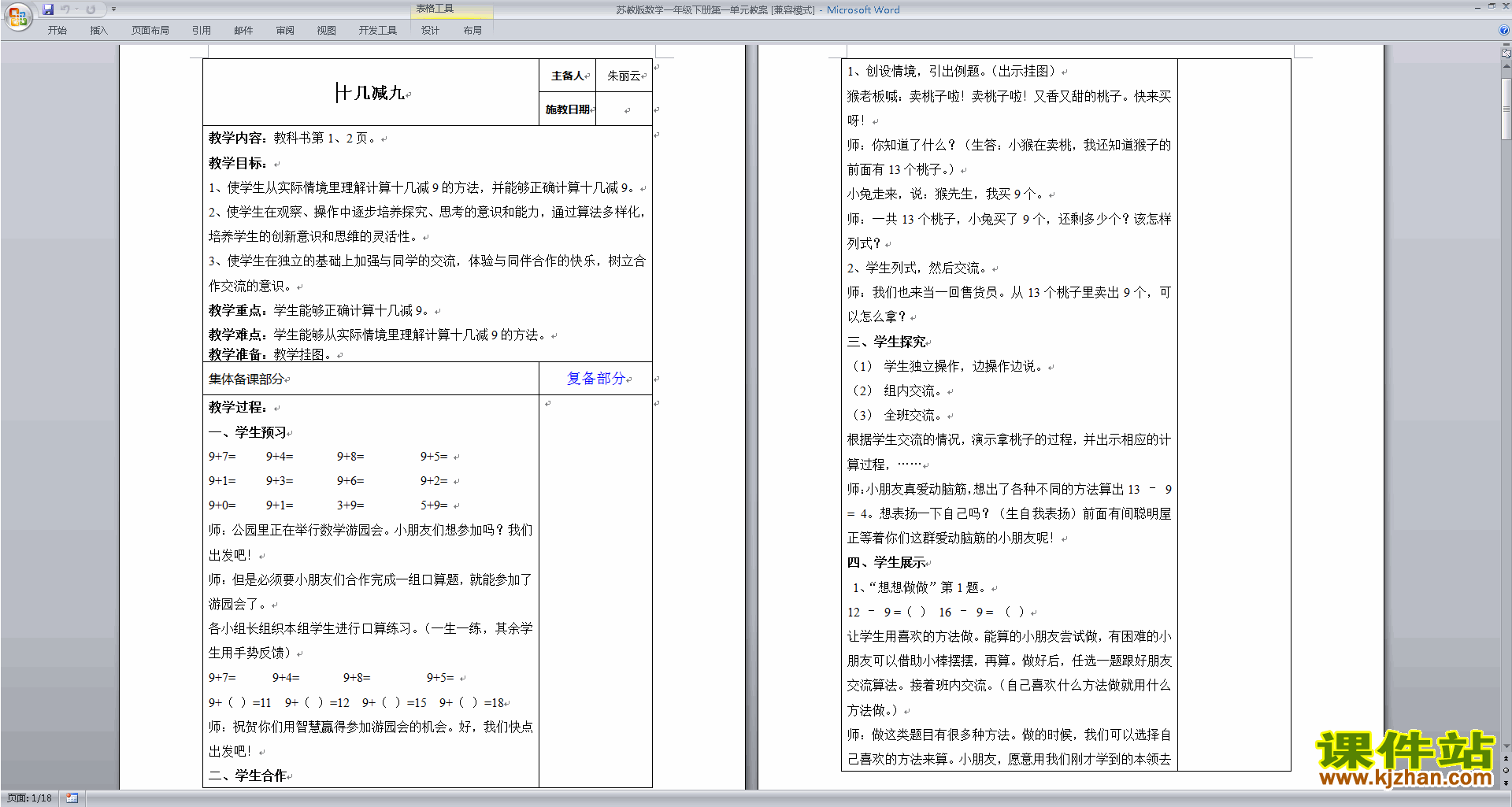Click the blue 复备部分 heading
Image resolution: width=1512 pixels, height=807 pixels.
click(x=596, y=379)
